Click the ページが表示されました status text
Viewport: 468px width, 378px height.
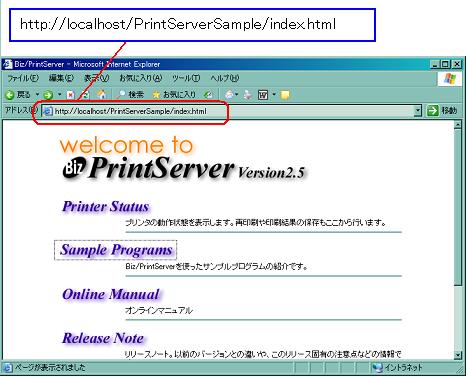click(50, 368)
